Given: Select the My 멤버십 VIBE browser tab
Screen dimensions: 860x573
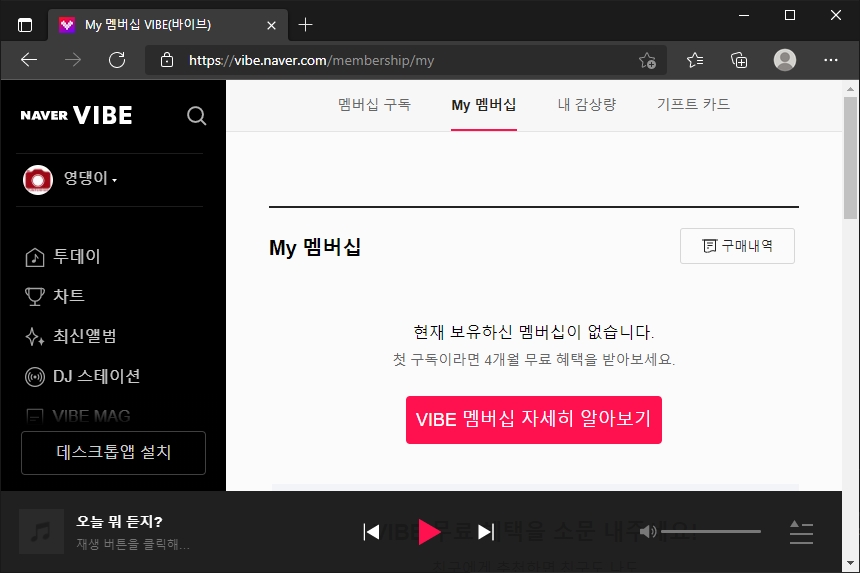Looking at the screenshot, I should [168, 25].
